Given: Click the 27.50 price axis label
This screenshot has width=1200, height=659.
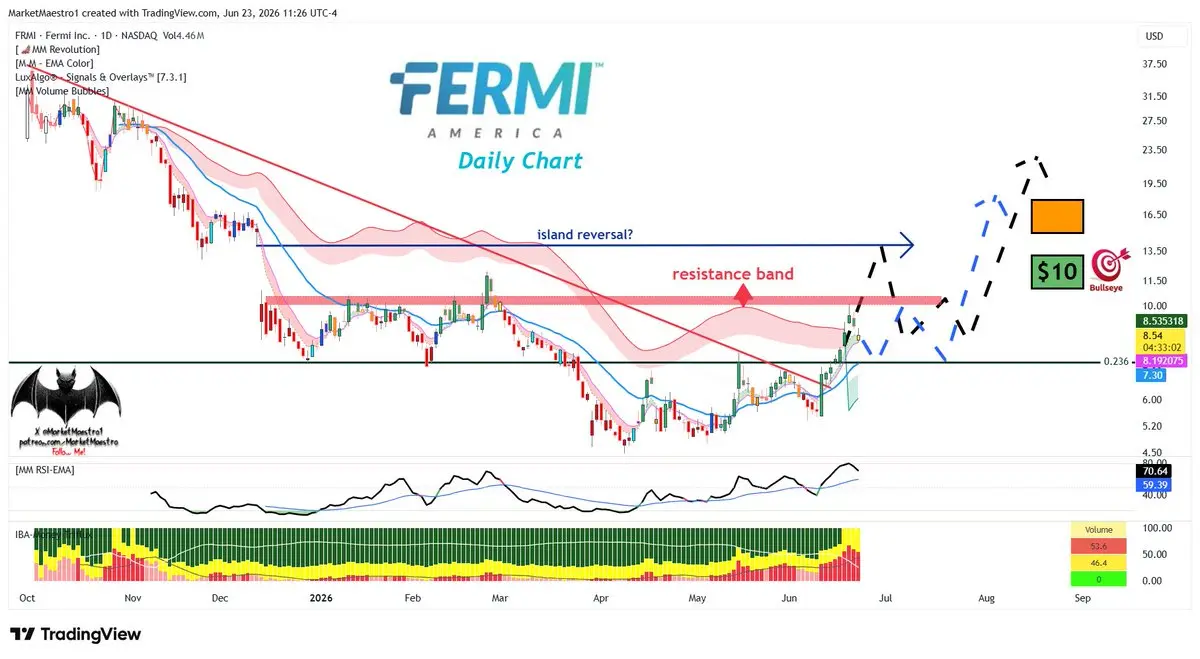Looking at the screenshot, I should [x=1155, y=122].
